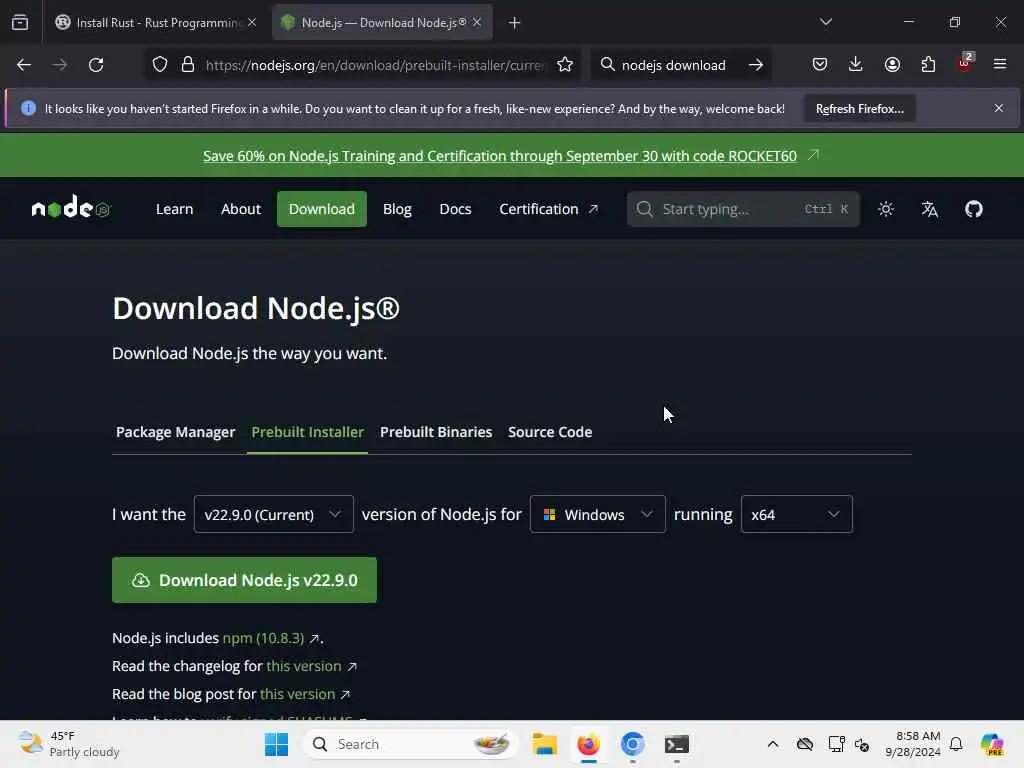Open the Save 60% training promo link
Screen dimensions: 1024x768
pos(500,156)
